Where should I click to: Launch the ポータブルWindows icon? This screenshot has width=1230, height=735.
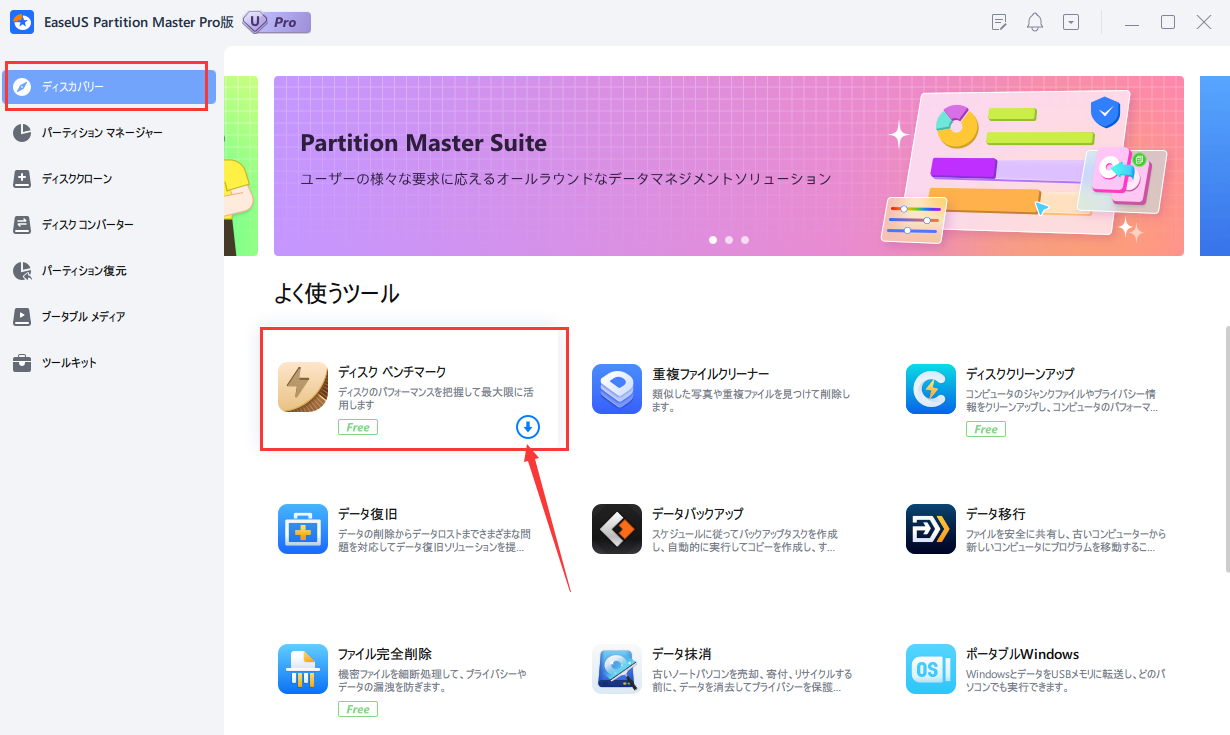930,669
